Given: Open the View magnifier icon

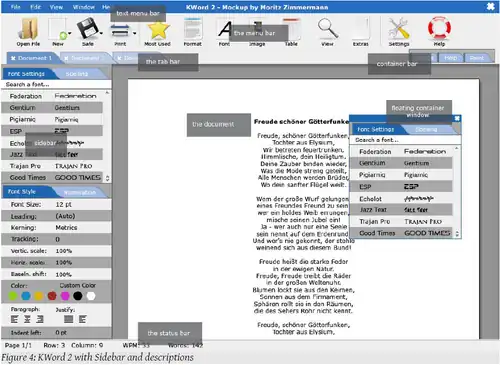Looking at the screenshot, I should (x=328, y=29).
